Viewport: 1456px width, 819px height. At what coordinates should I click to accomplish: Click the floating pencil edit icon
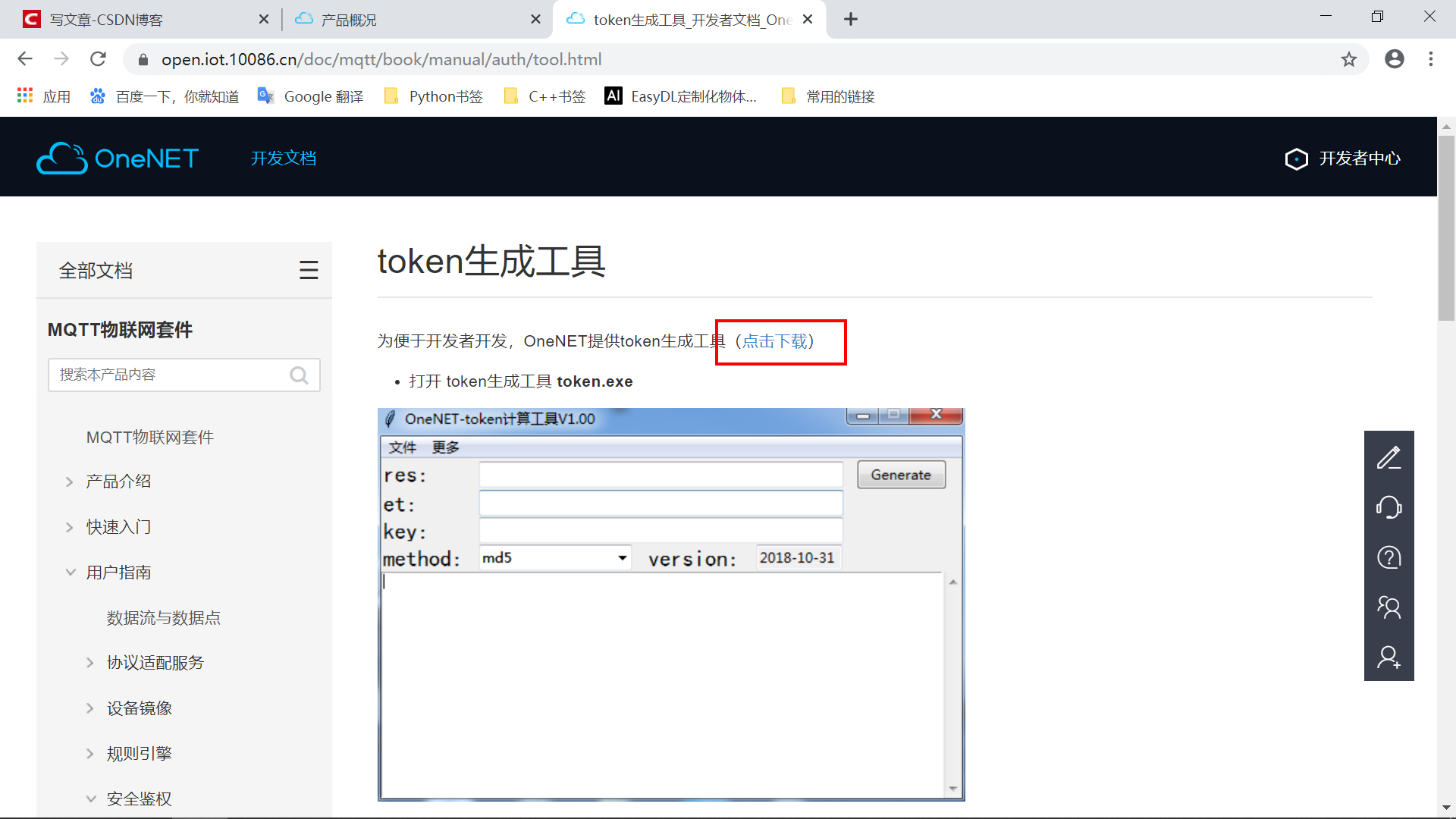[1389, 457]
